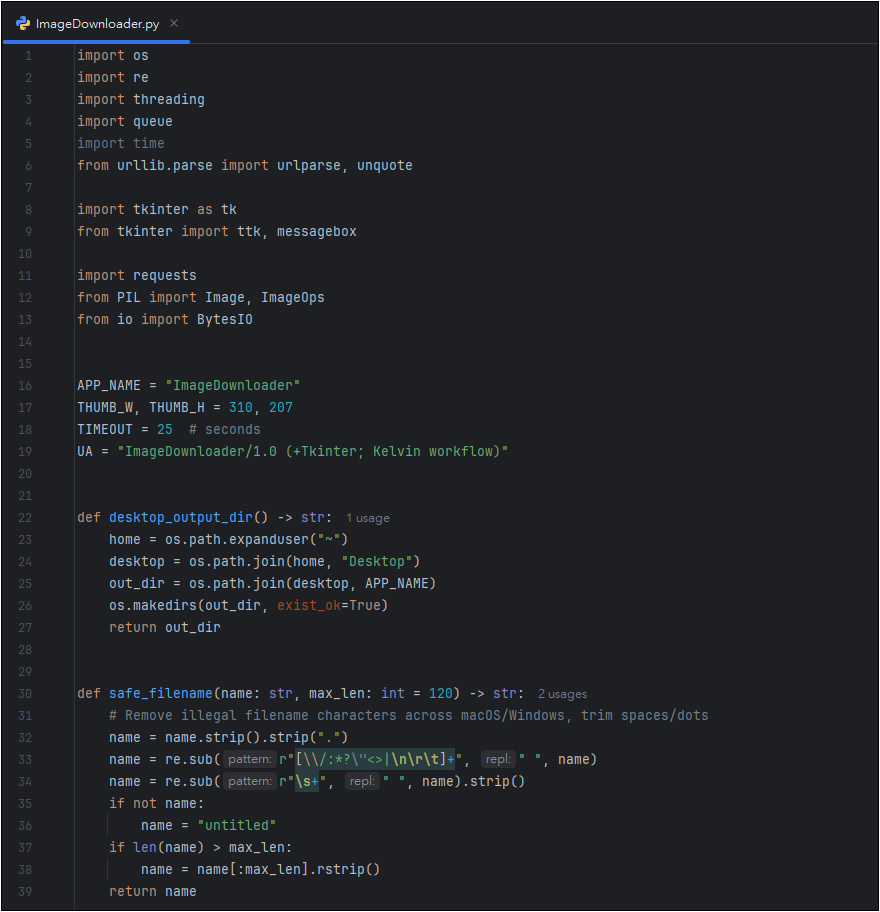Click the "untitled" string literal
This screenshot has height=912, width=880.
pyautogui.click(x=236, y=826)
